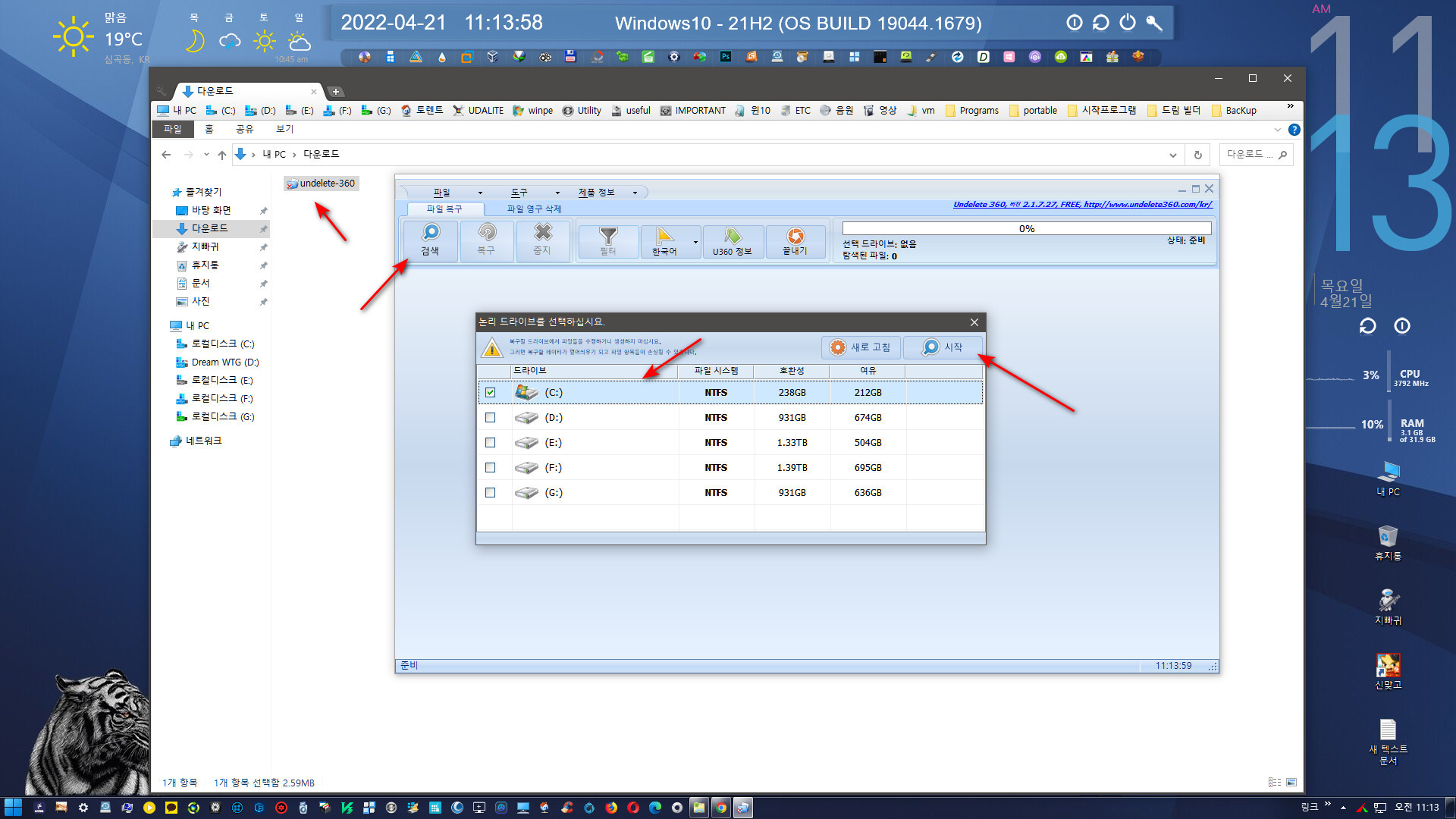Image resolution: width=1456 pixels, height=819 pixels.
Task: Expand the recent locations arrow in Explorer
Action: pyautogui.click(x=206, y=155)
